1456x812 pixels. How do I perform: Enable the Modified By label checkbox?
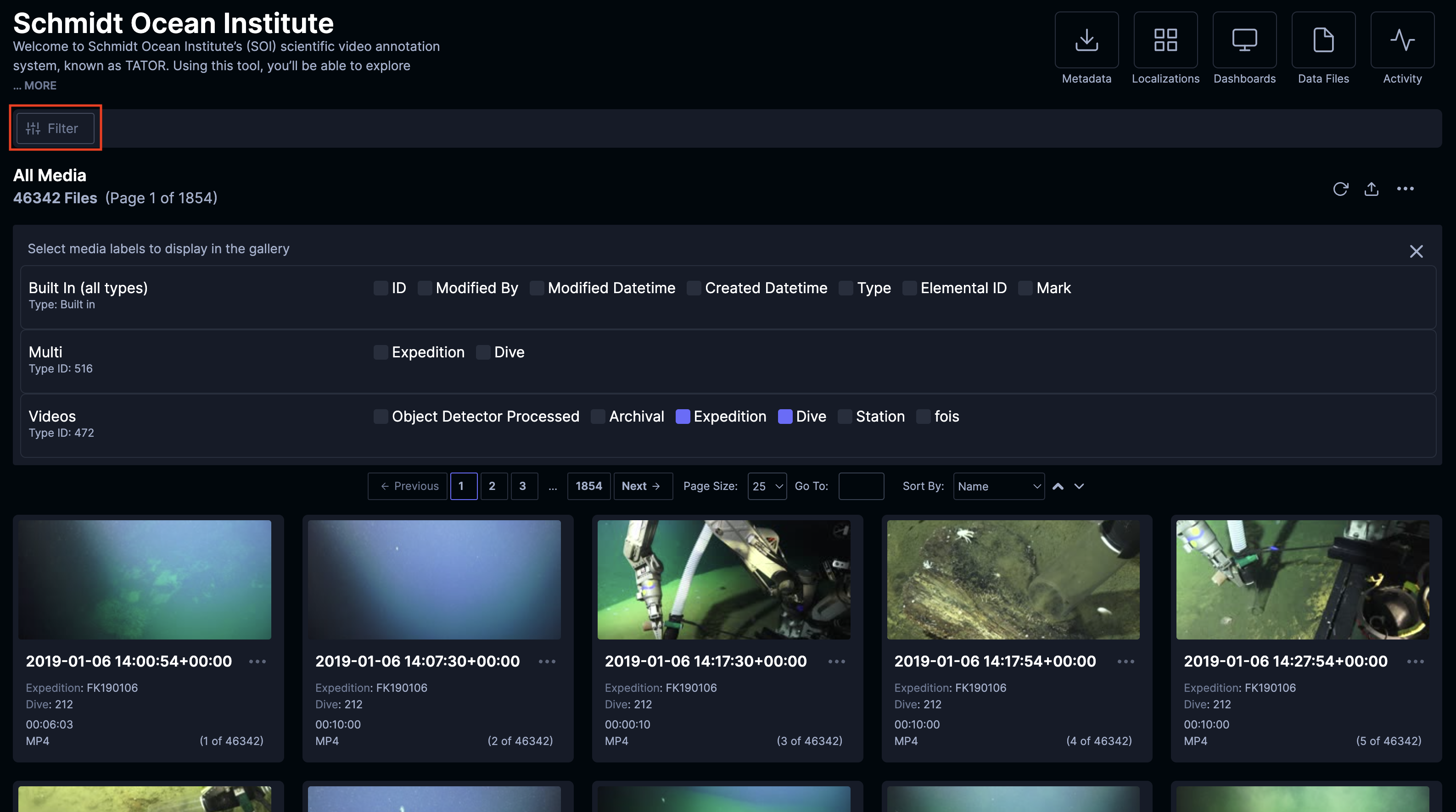click(x=425, y=288)
